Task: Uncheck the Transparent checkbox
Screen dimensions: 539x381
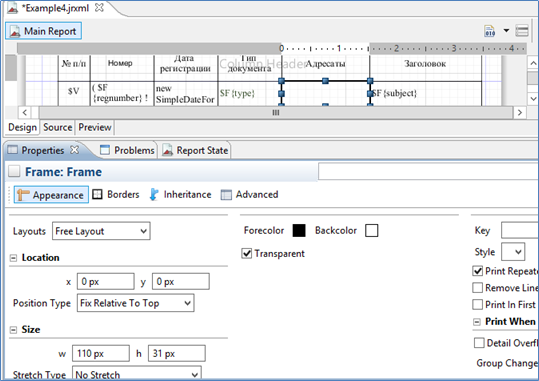Action: [x=246, y=254]
